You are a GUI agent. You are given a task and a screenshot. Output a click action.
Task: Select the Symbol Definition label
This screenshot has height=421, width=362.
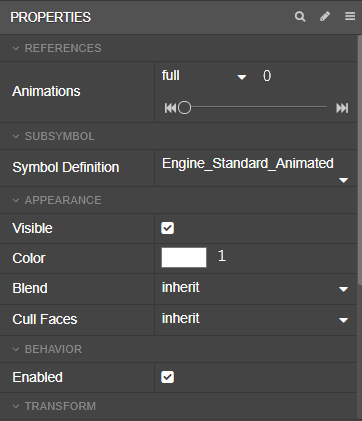tap(66, 167)
